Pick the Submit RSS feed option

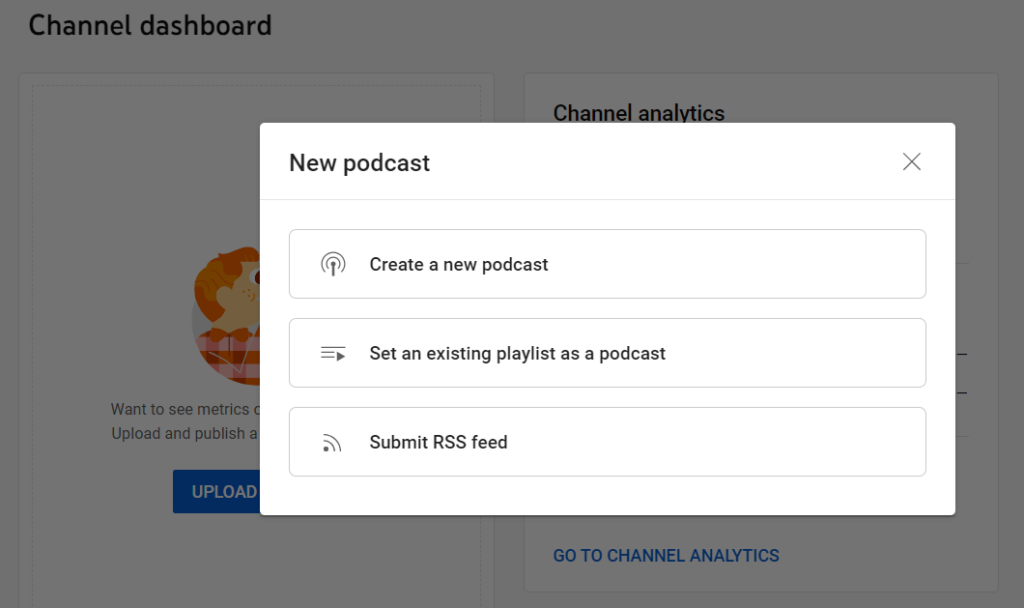606,441
